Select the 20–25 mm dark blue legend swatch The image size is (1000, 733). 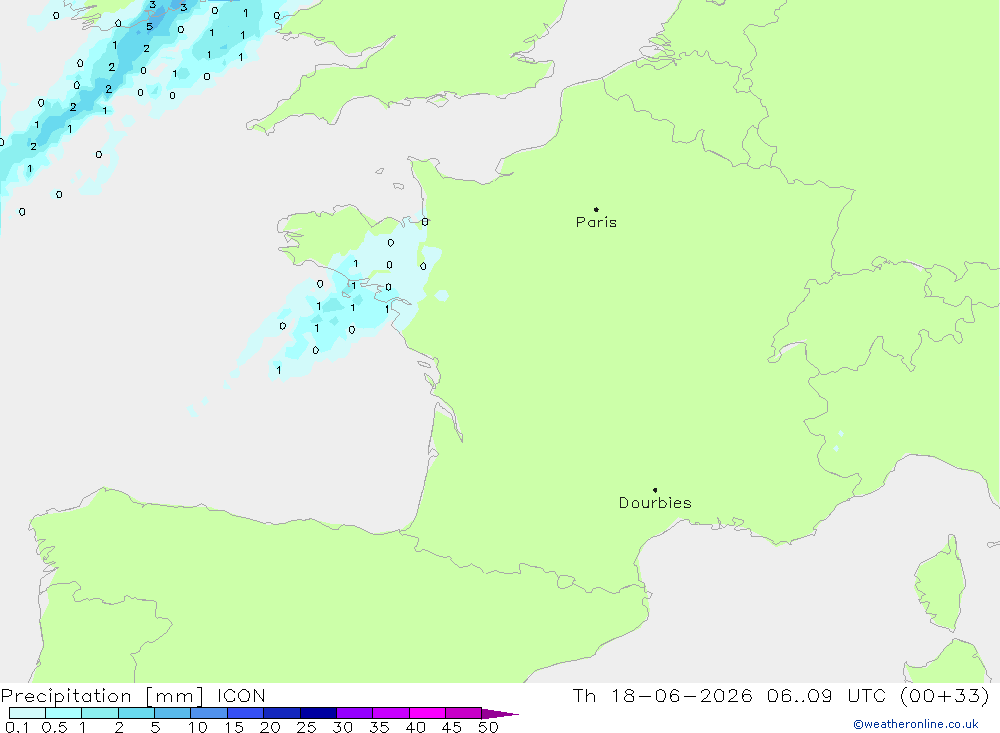pyautogui.click(x=282, y=713)
